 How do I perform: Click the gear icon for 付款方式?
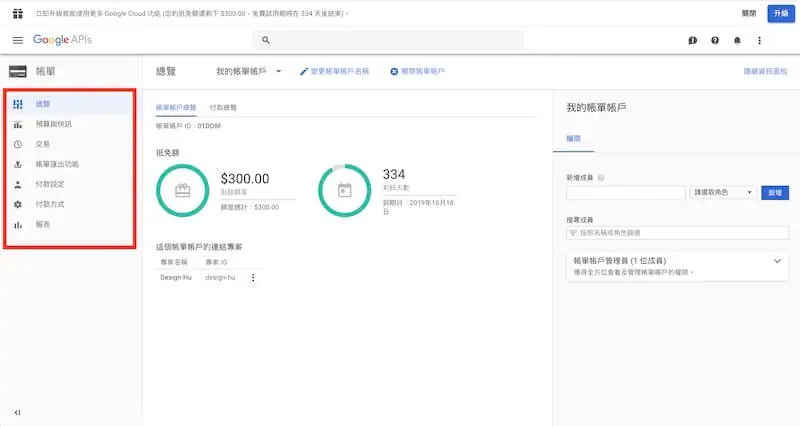pos(18,204)
